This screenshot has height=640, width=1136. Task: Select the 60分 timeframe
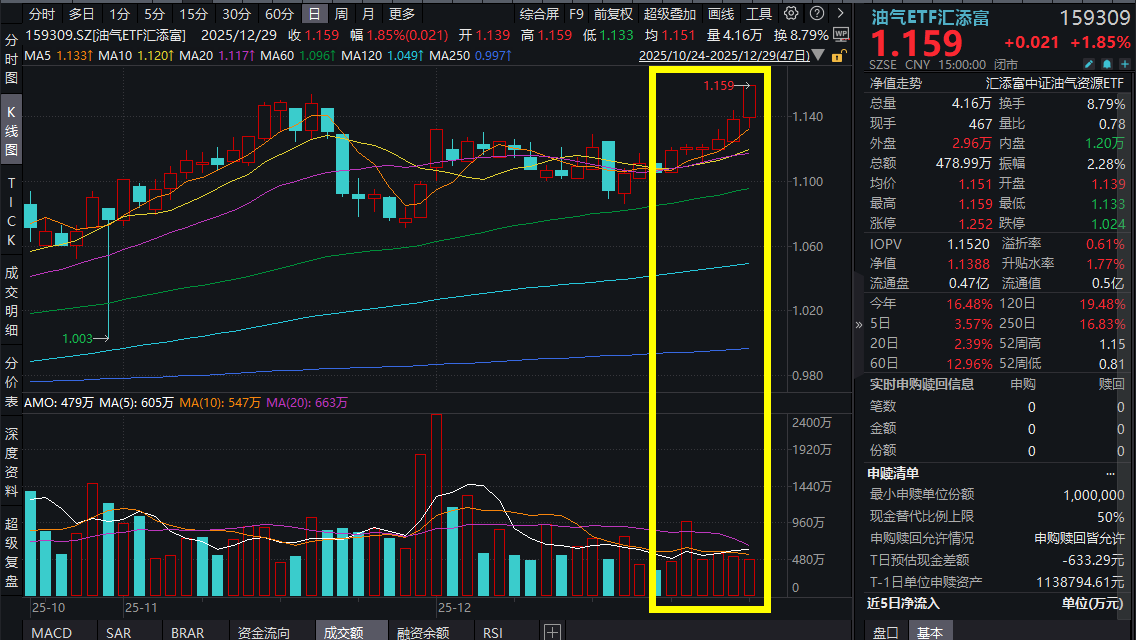[279, 14]
